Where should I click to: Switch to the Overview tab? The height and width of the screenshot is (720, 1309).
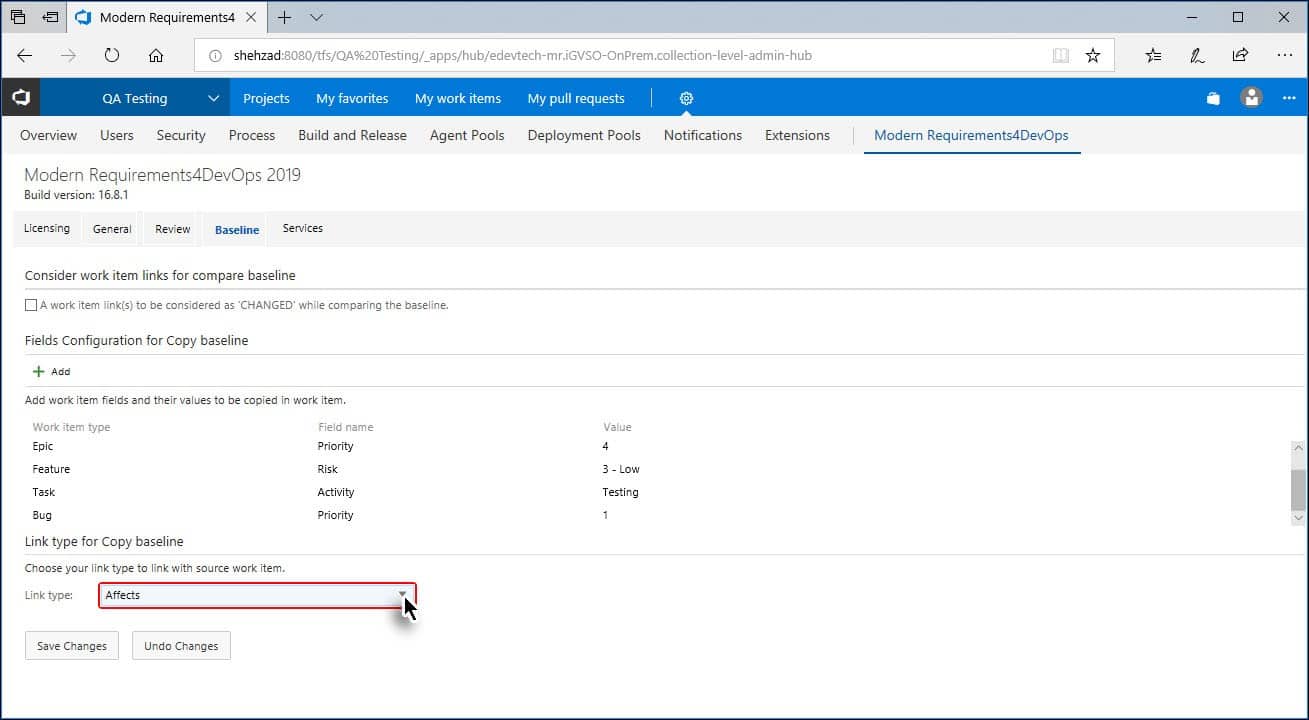click(x=48, y=135)
